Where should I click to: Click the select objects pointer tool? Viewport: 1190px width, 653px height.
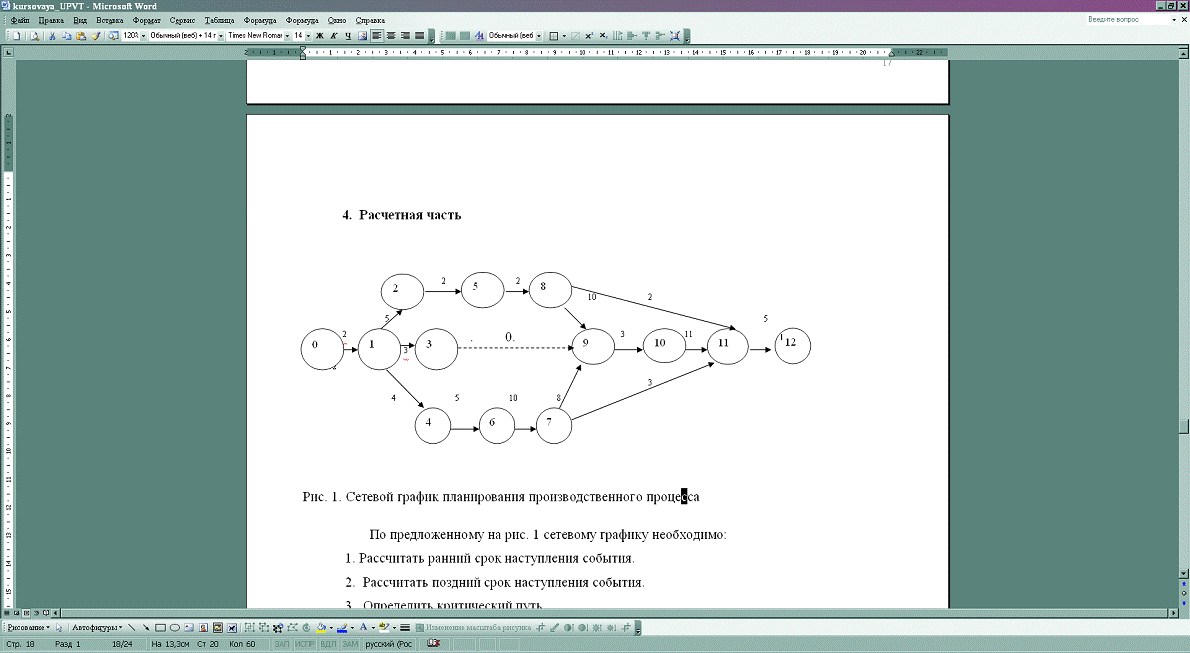59,628
